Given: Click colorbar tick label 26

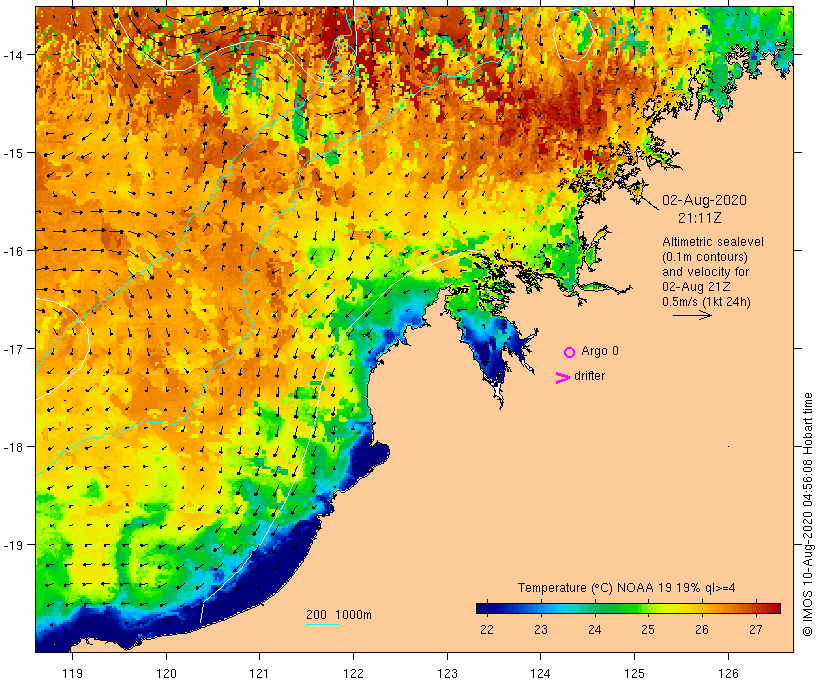Looking at the screenshot, I should [702, 630].
